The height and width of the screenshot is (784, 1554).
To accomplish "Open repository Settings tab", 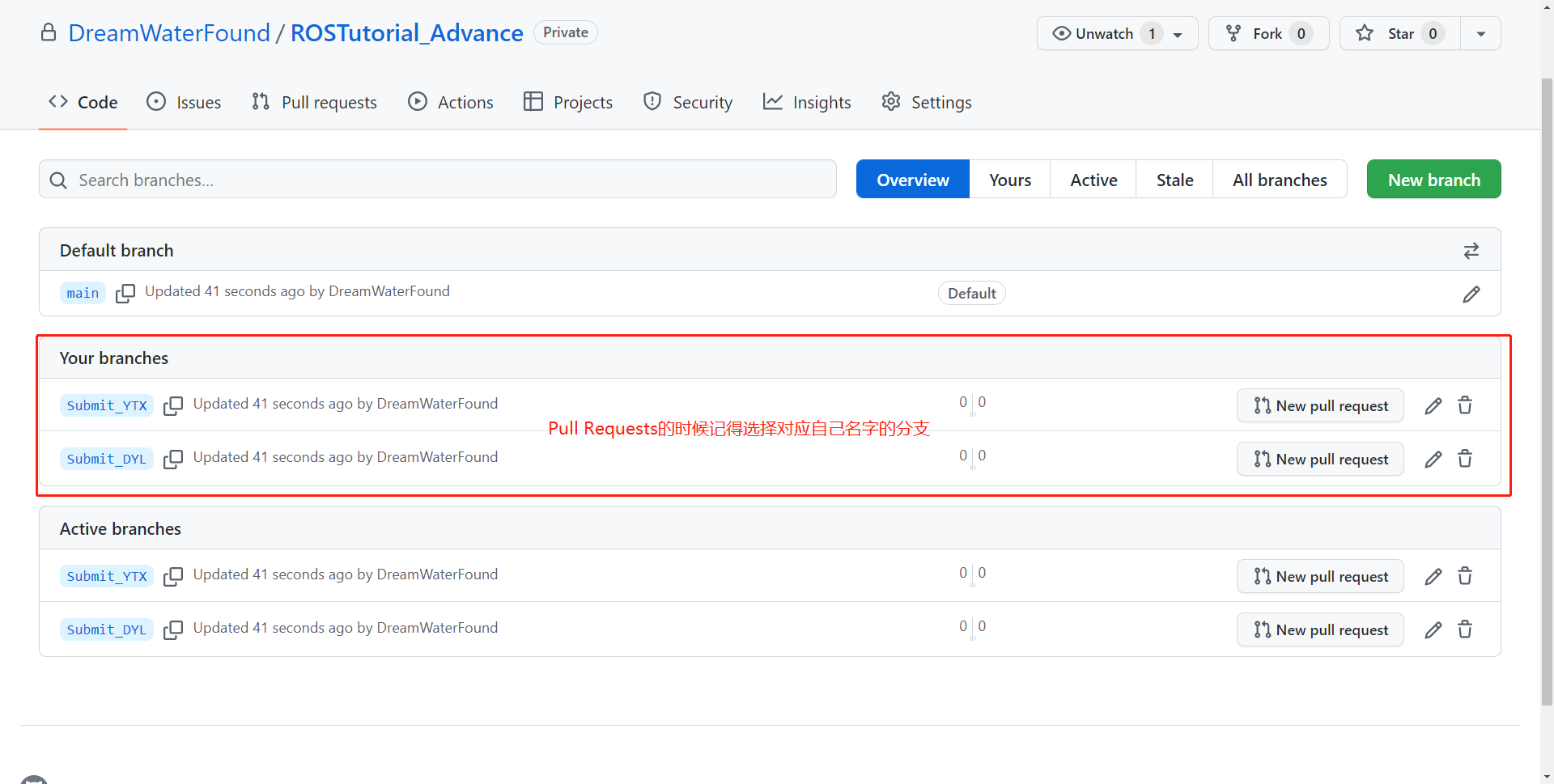I will [x=927, y=103].
